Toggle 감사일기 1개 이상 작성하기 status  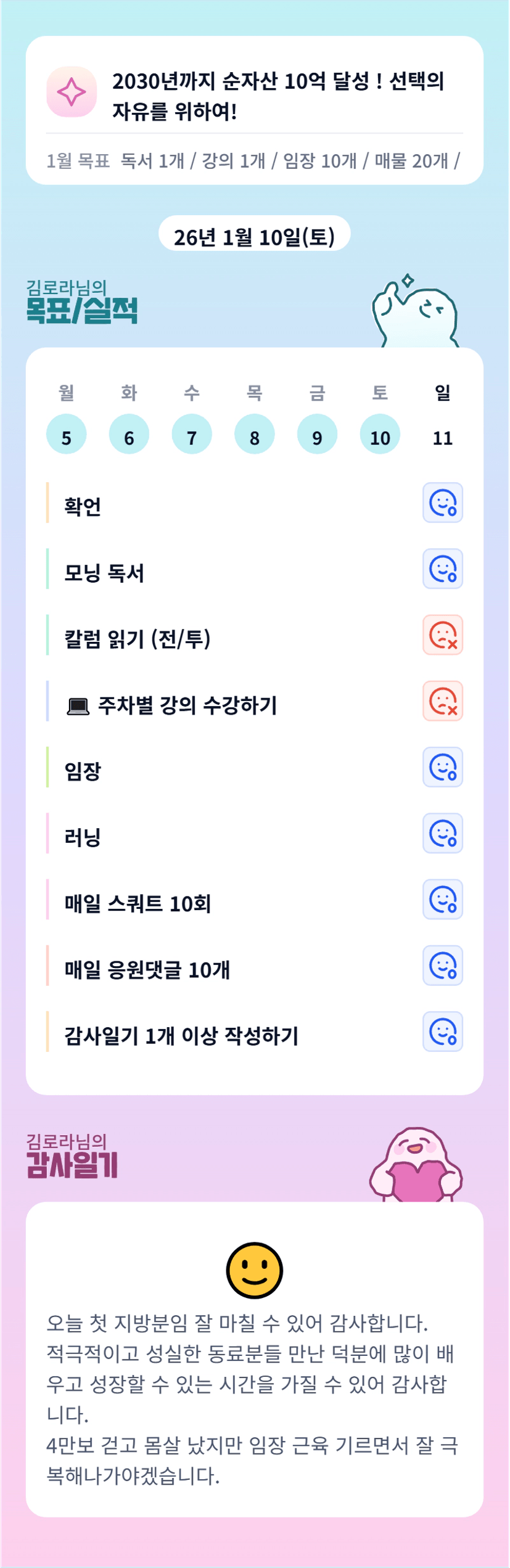pyautogui.click(x=442, y=1032)
